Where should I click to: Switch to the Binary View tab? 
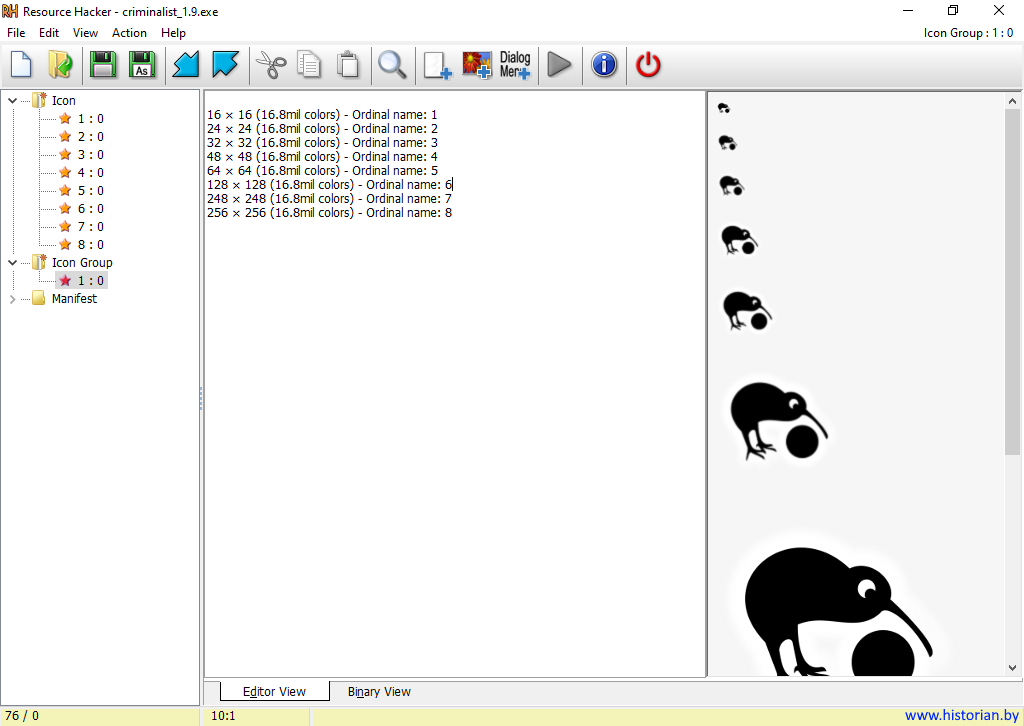(x=379, y=692)
